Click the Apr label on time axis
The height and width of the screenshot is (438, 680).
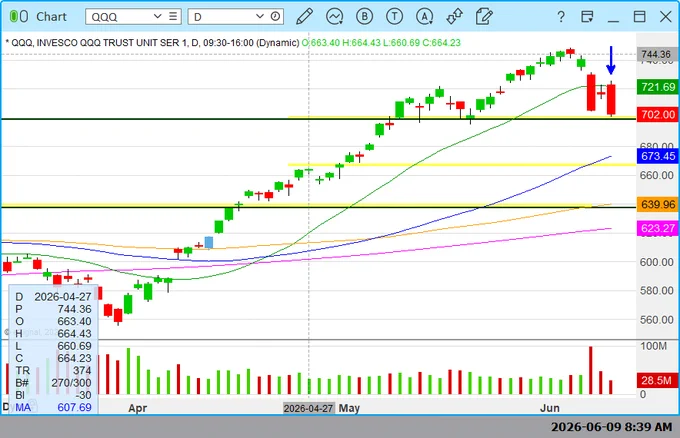[x=138, y=408]
